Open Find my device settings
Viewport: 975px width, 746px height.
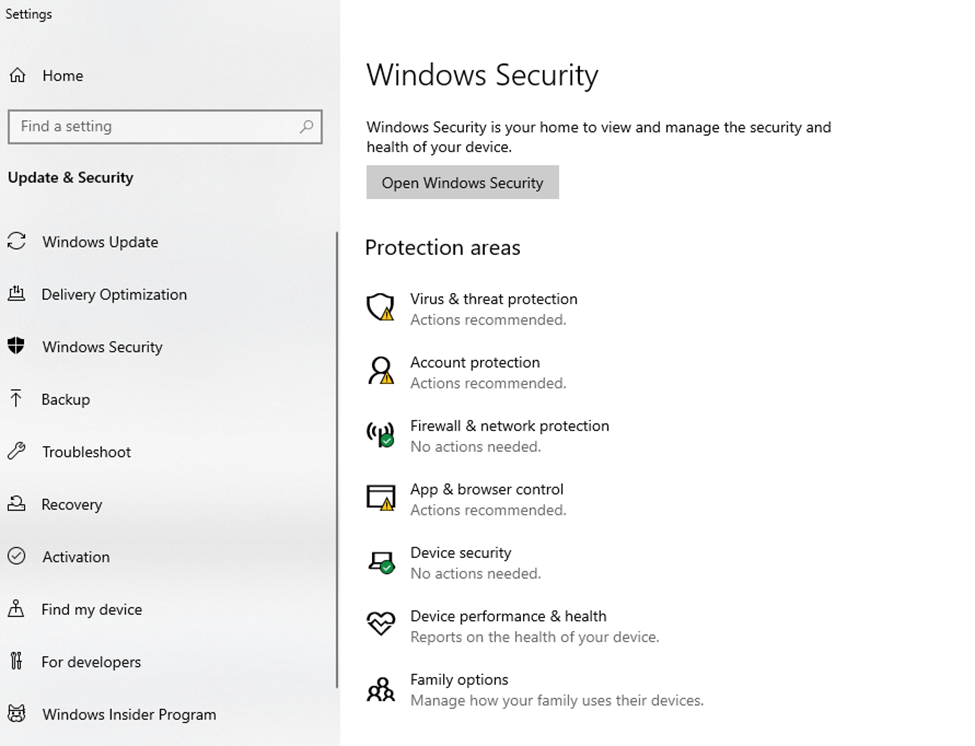tap(92, 610)
